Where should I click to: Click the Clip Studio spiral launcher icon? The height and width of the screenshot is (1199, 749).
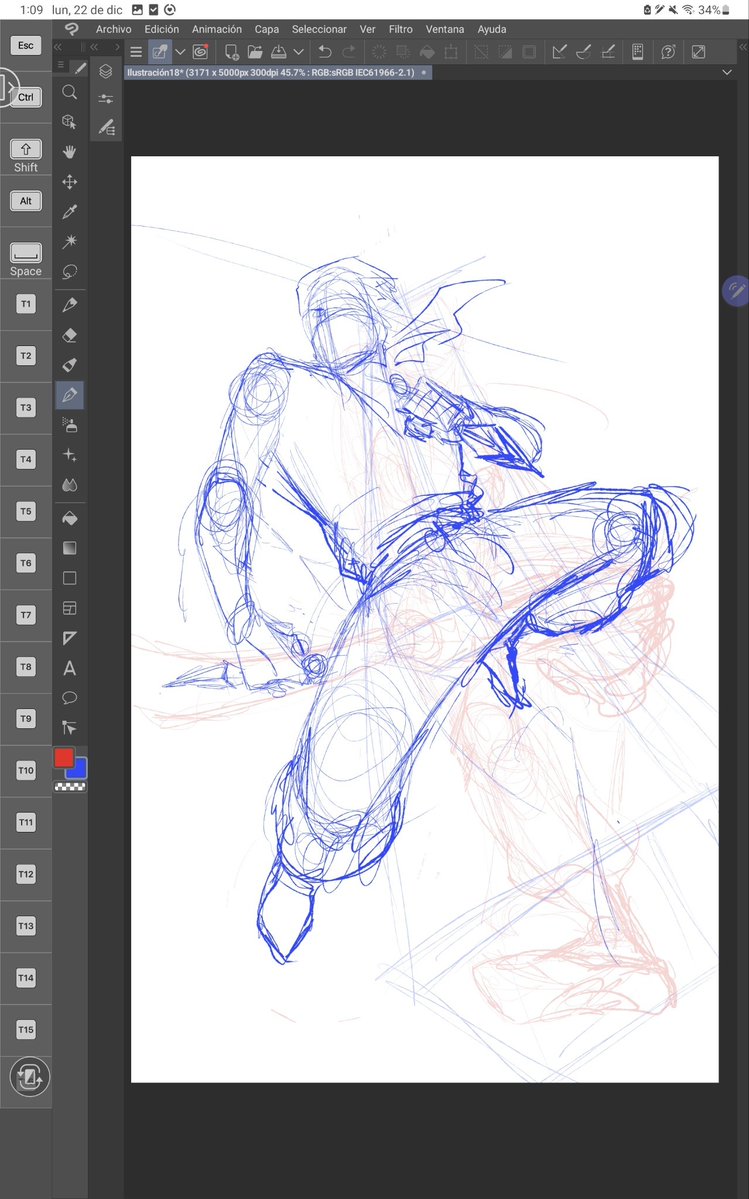[200, 52]
